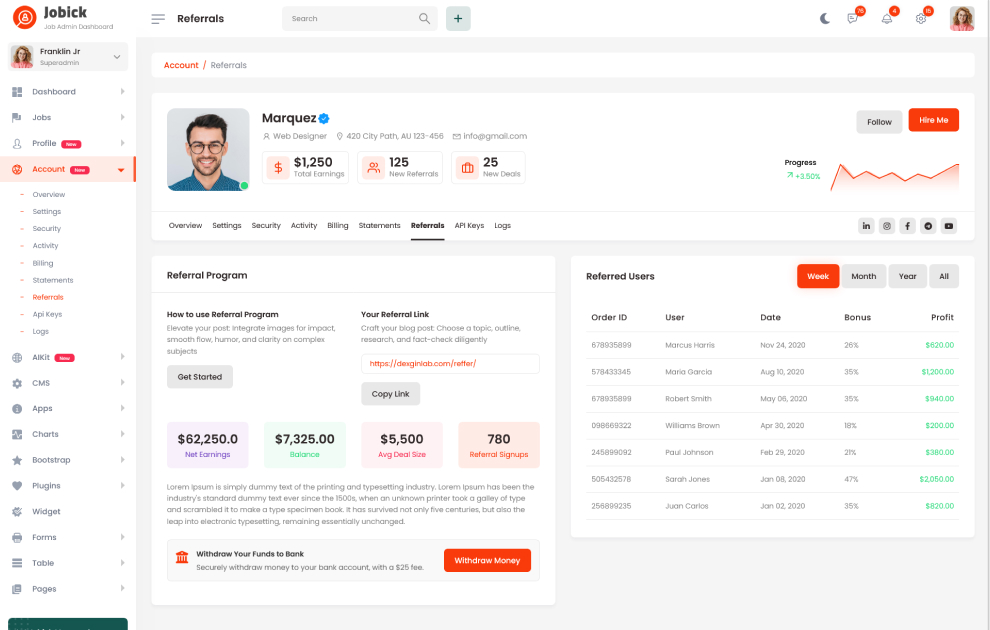990x630 pixels.
Task: Open the Instagram social icon
Action: click(887, 226)
